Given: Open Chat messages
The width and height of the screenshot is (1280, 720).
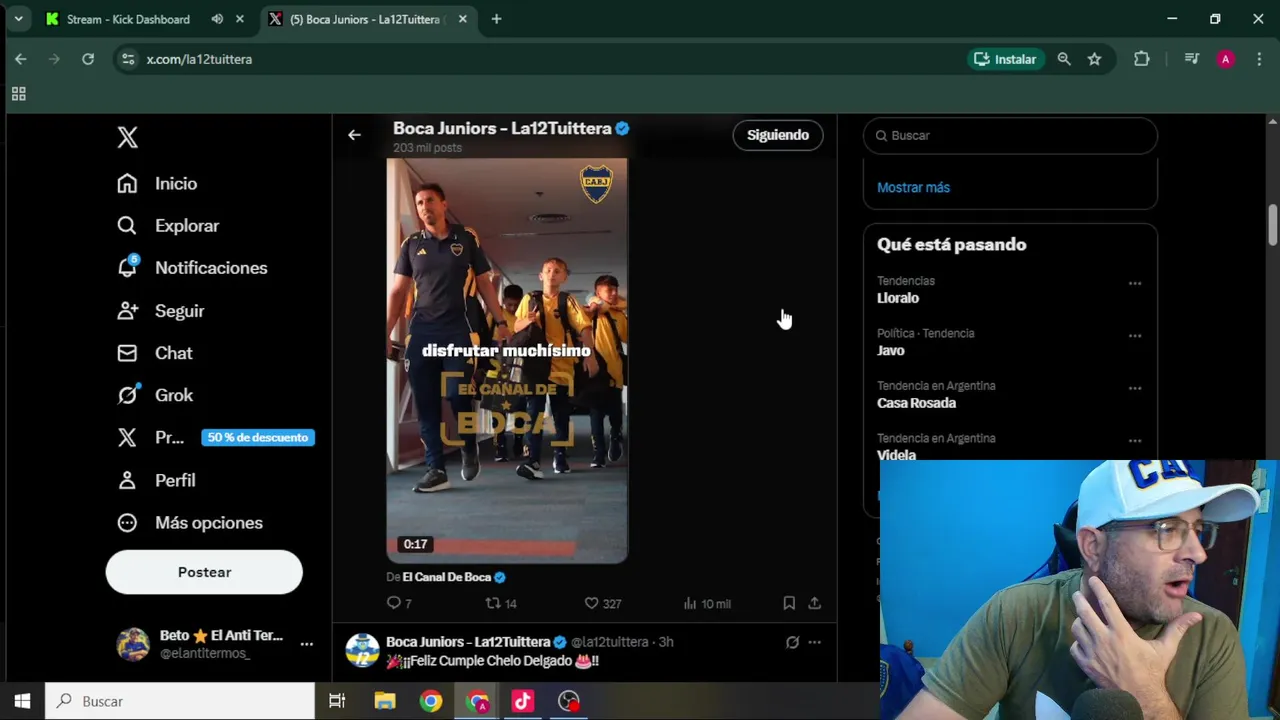Looking at the screenshot, I should coord(154,353).
